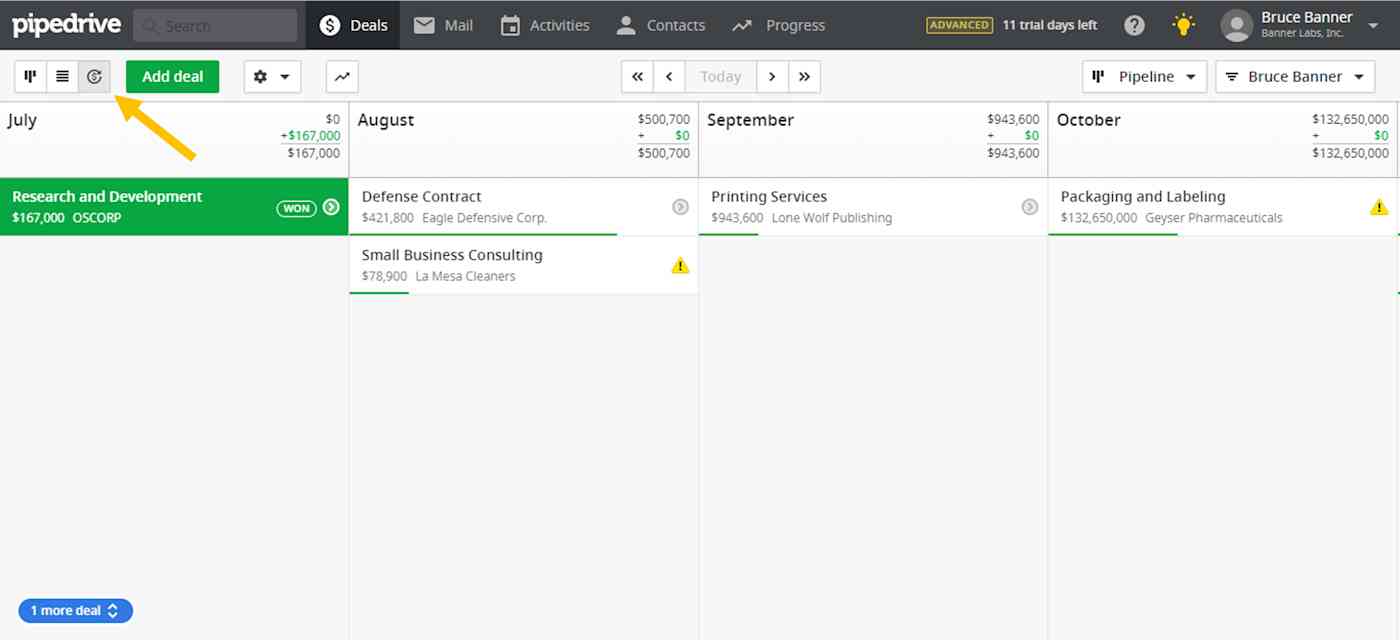This screenshot has width=1400, height=640.
Task: Open the Activities calendar
Action: point(545,25)
